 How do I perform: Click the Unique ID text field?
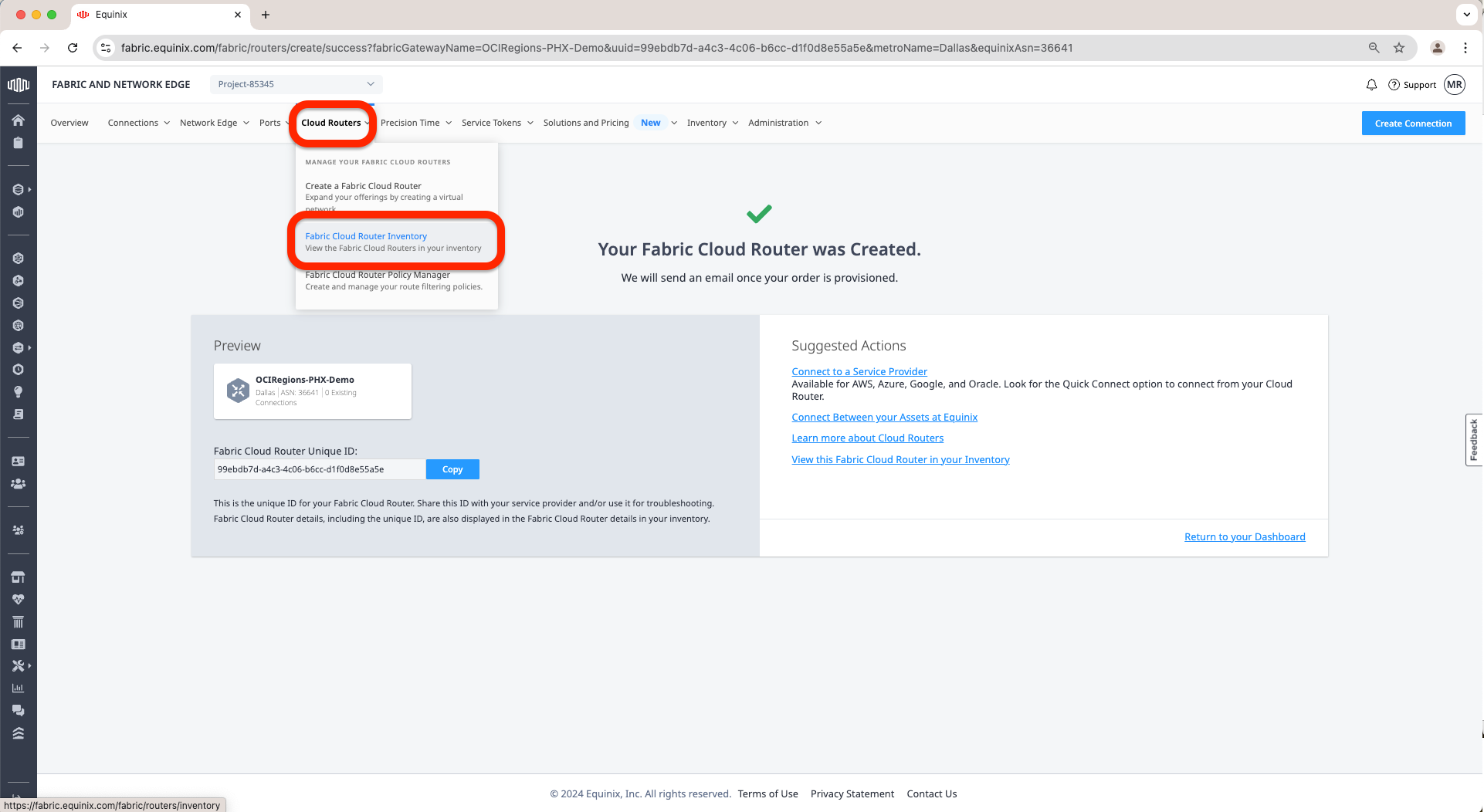click(320, 469)
